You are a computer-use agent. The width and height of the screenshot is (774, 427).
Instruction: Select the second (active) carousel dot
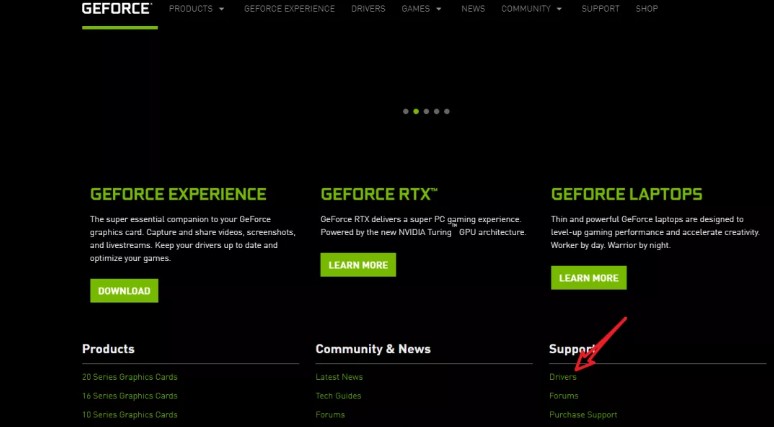pos(416,112)
